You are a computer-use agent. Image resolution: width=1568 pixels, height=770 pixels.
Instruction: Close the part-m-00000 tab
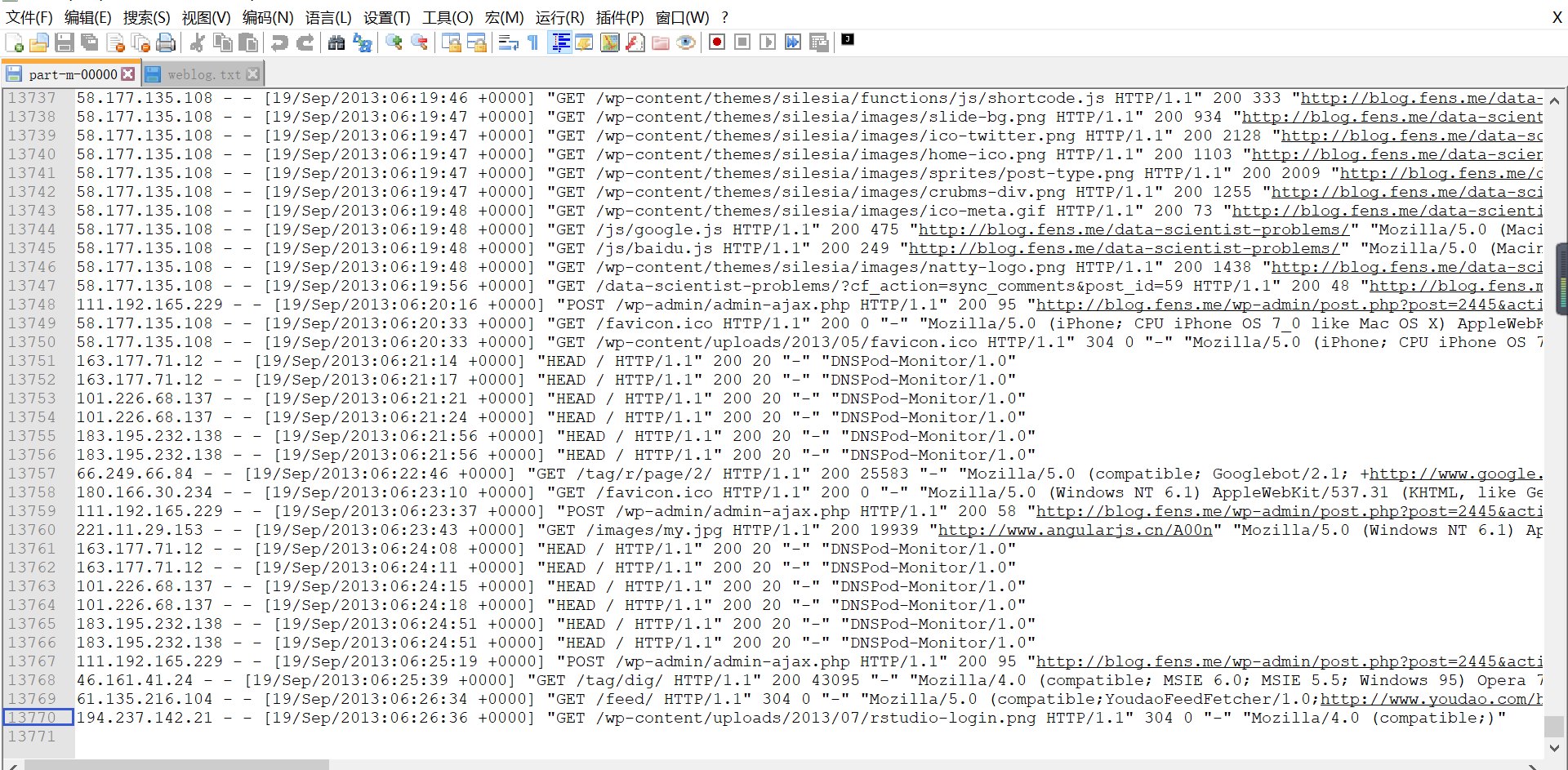pos(128,74)
